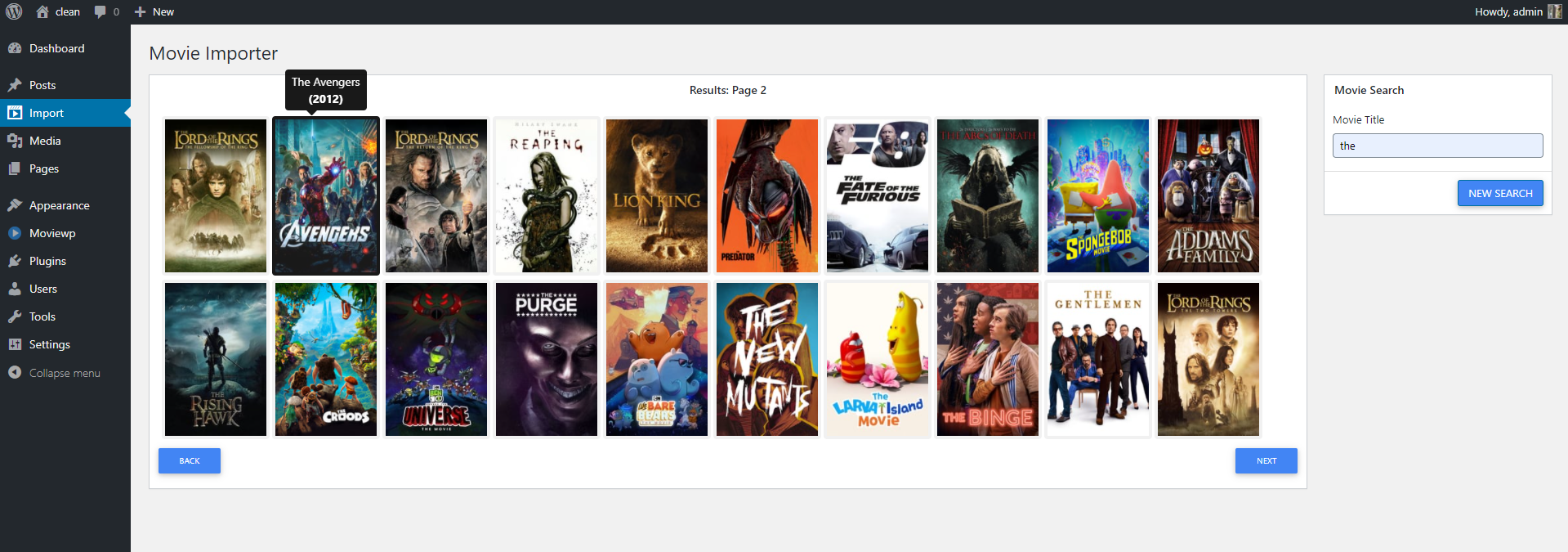This screenshot has width=1568, height=552.
Task: Open the comments bubble icon
Action: pos(101,11)
